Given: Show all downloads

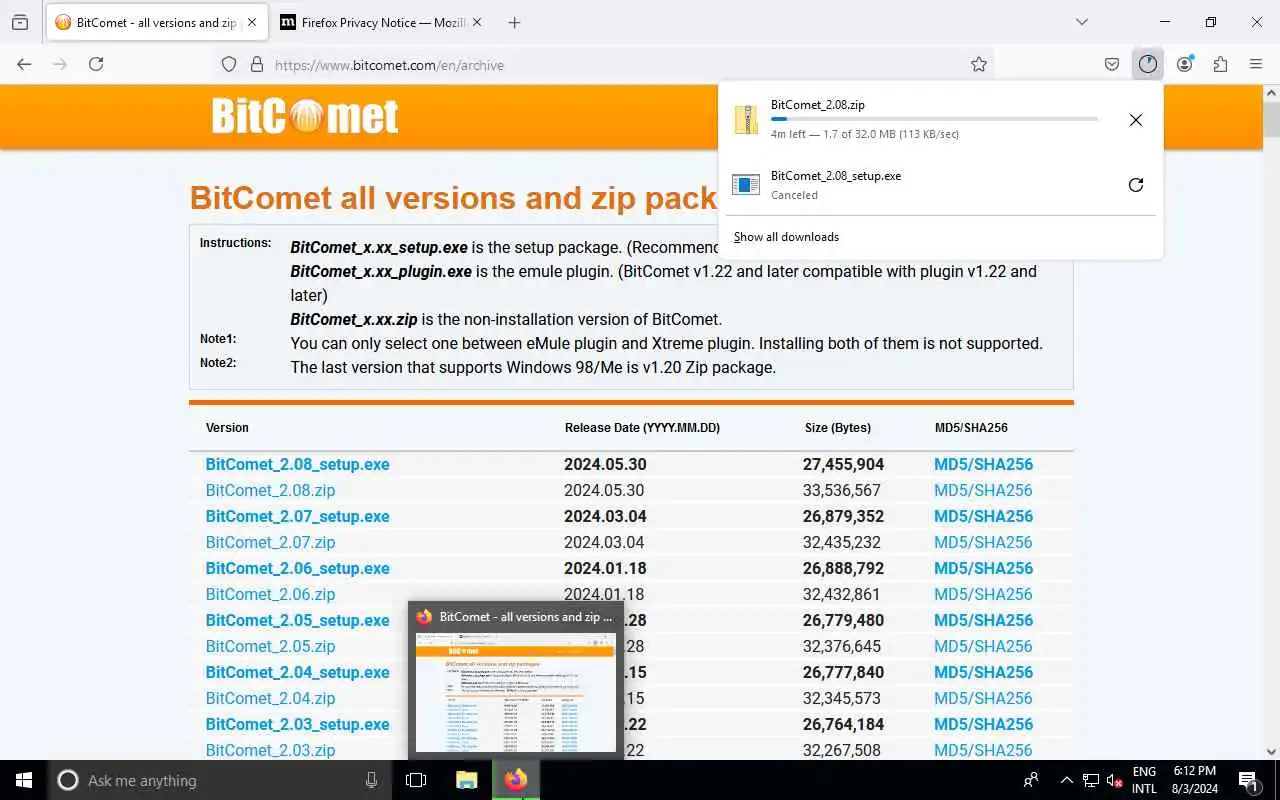Looking at the screenshot, I should point(786,237).
